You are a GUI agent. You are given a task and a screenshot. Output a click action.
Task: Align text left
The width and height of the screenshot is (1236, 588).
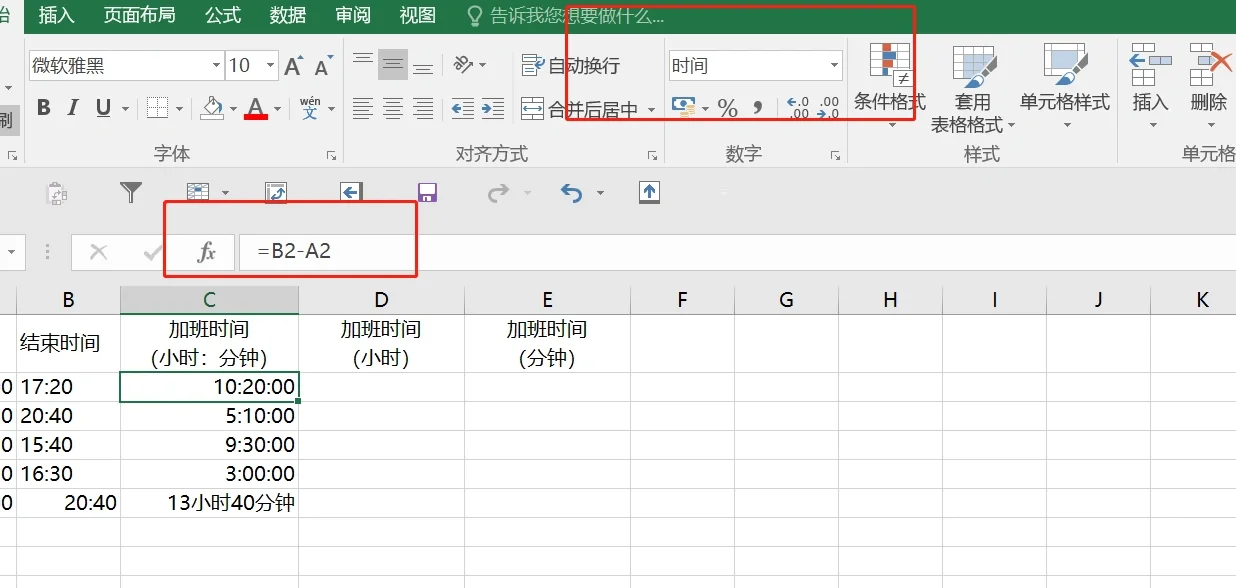[x=363, y=108]
